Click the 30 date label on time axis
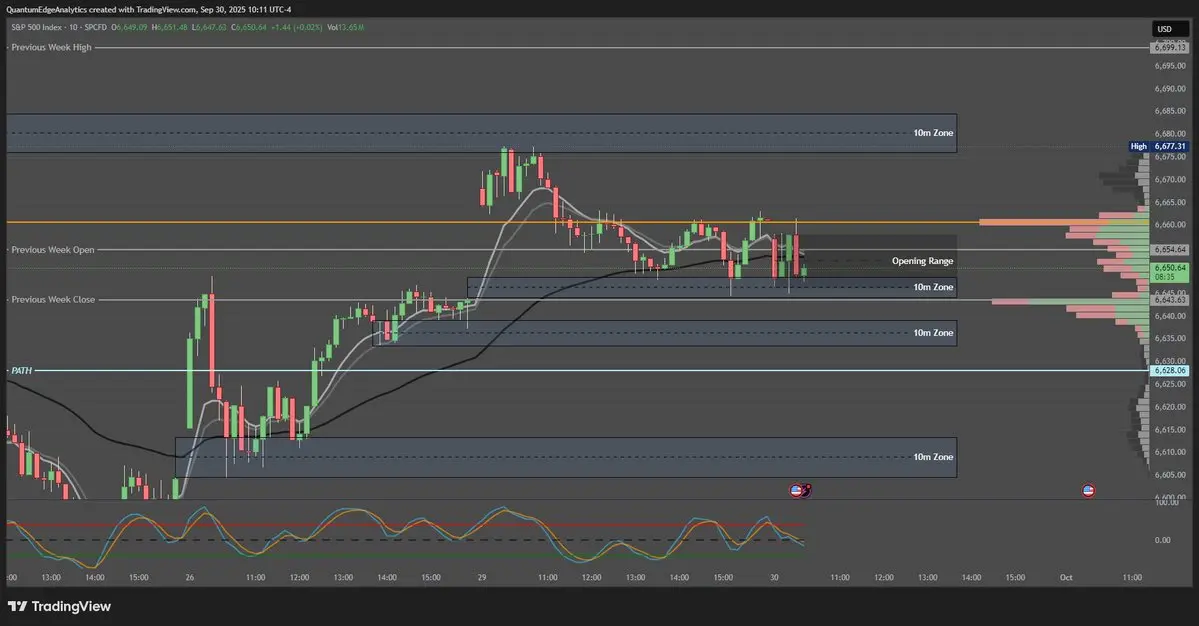This screenshot has height=626, width=1199. pyautogui.click(x=774, y=577)
